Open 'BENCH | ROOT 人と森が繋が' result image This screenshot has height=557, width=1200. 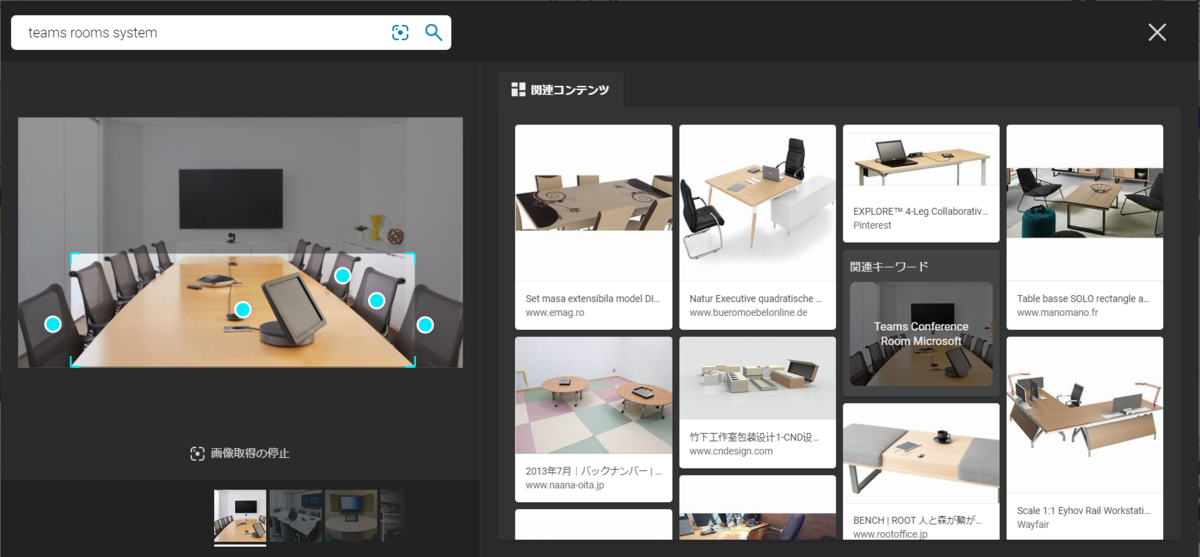coord(921,454)
